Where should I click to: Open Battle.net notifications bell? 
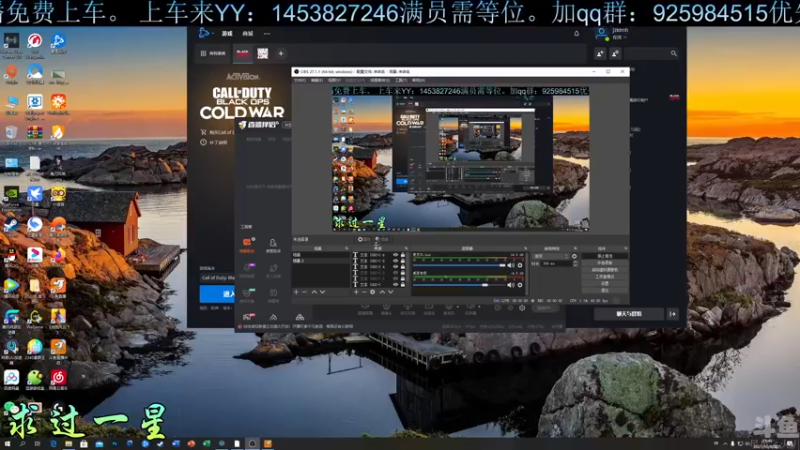coord(577,34)
